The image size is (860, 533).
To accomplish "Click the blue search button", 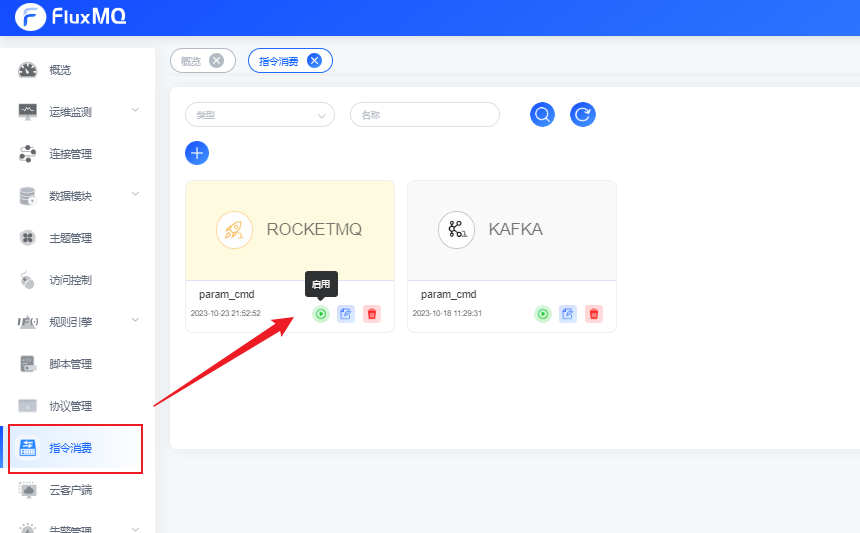I will 542,115.
